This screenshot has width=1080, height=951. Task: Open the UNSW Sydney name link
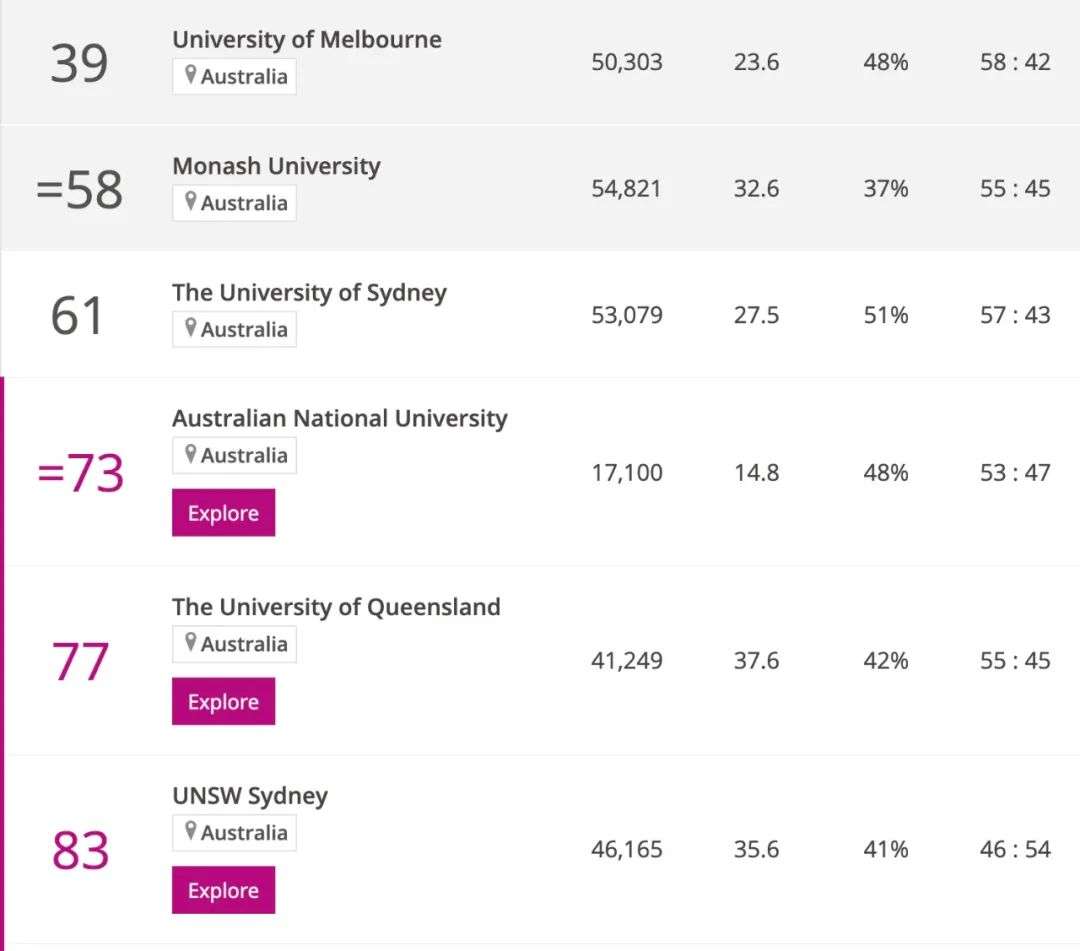pyautogui.click(x=250, y=796)
